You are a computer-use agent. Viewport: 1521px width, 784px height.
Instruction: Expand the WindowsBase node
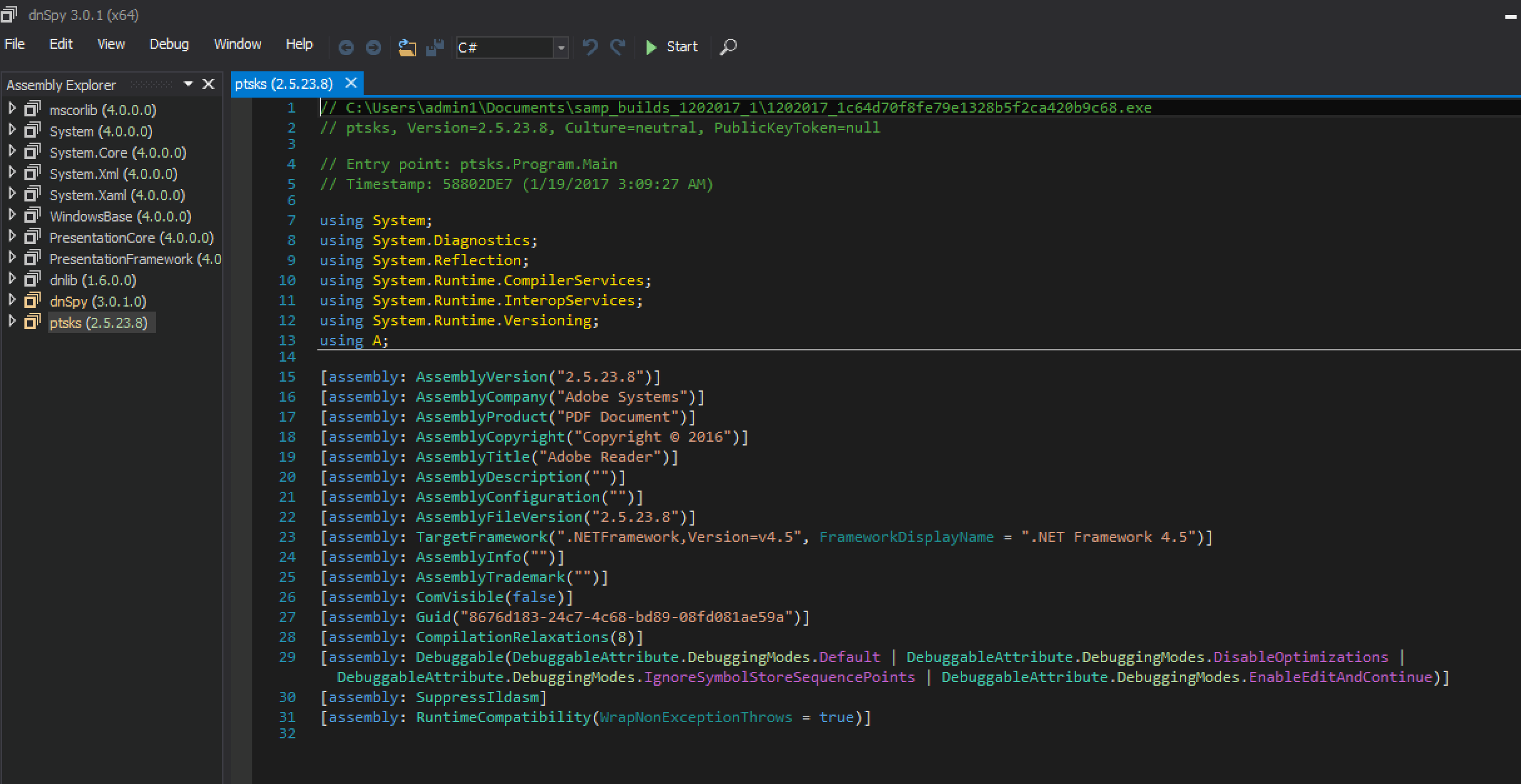click(x=12, y=215)
